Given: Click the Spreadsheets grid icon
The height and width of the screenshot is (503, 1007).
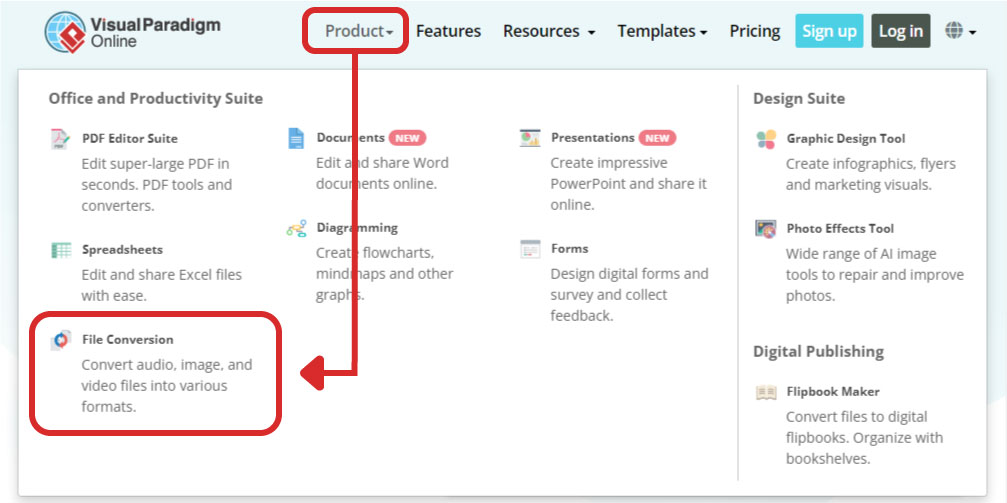Looking at the screenshot, I should [x=61, y=250].
